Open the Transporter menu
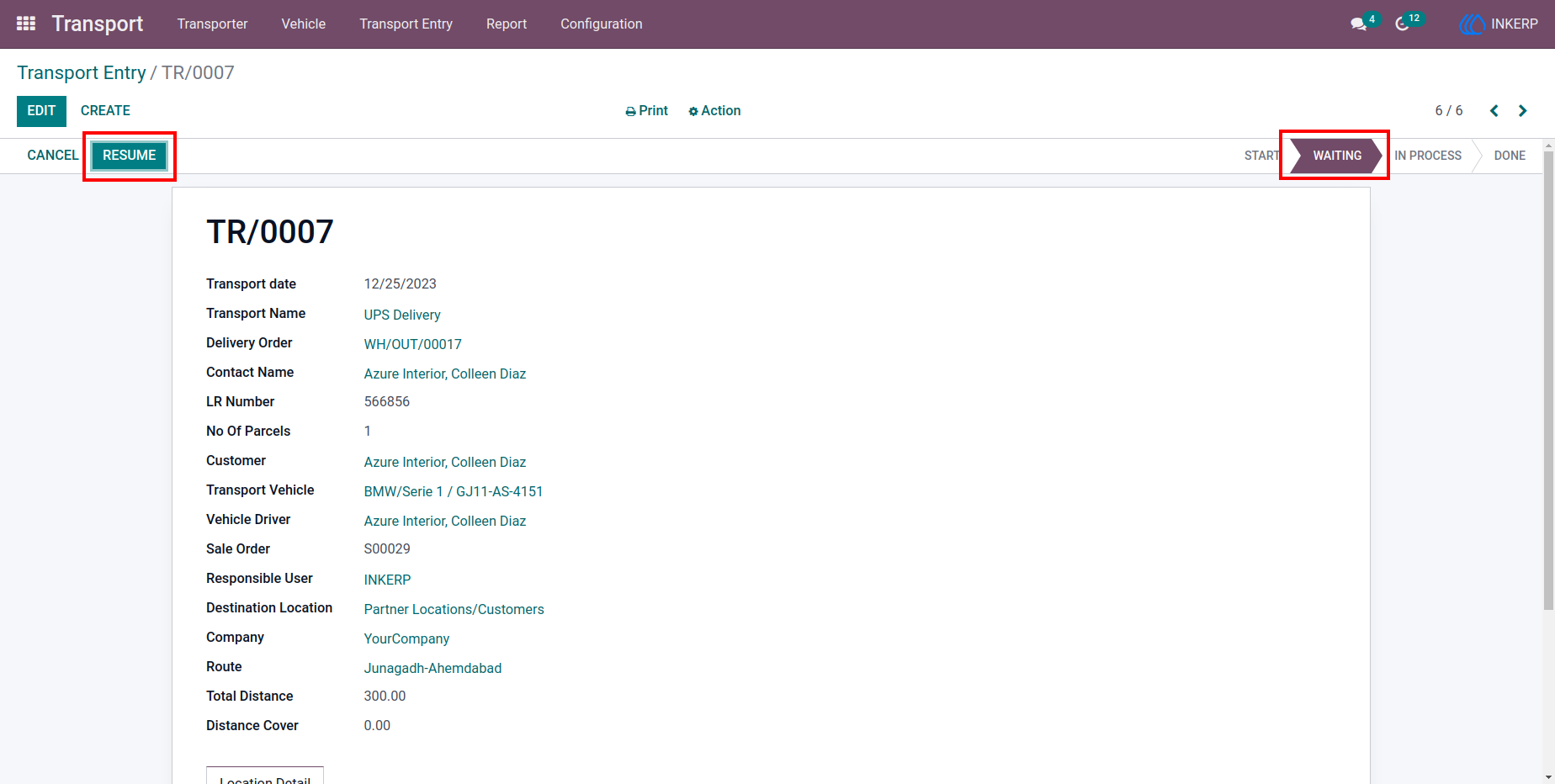1555x784 pixels. point(212,24)
